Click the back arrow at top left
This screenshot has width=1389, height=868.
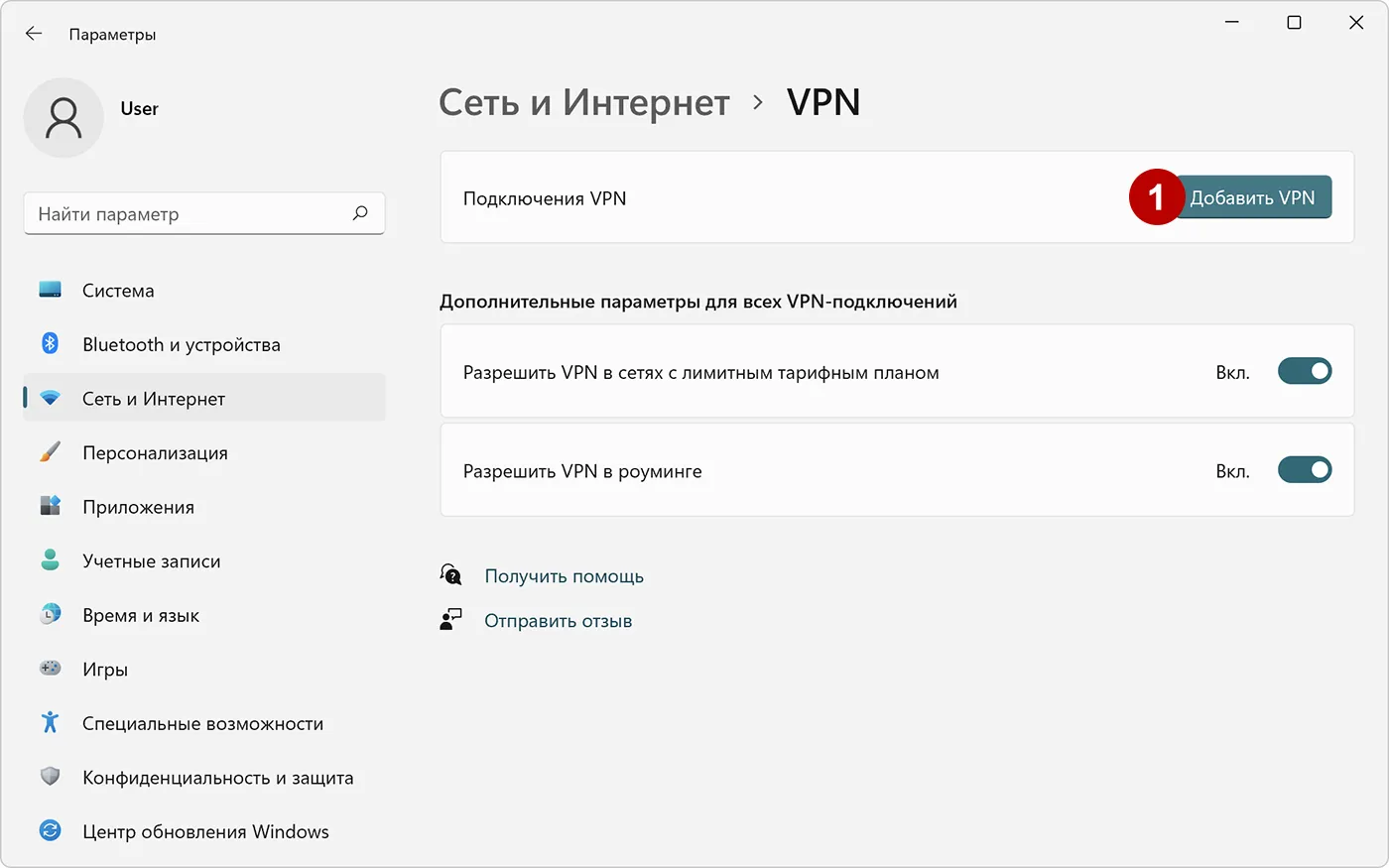(x=34, y=33)
